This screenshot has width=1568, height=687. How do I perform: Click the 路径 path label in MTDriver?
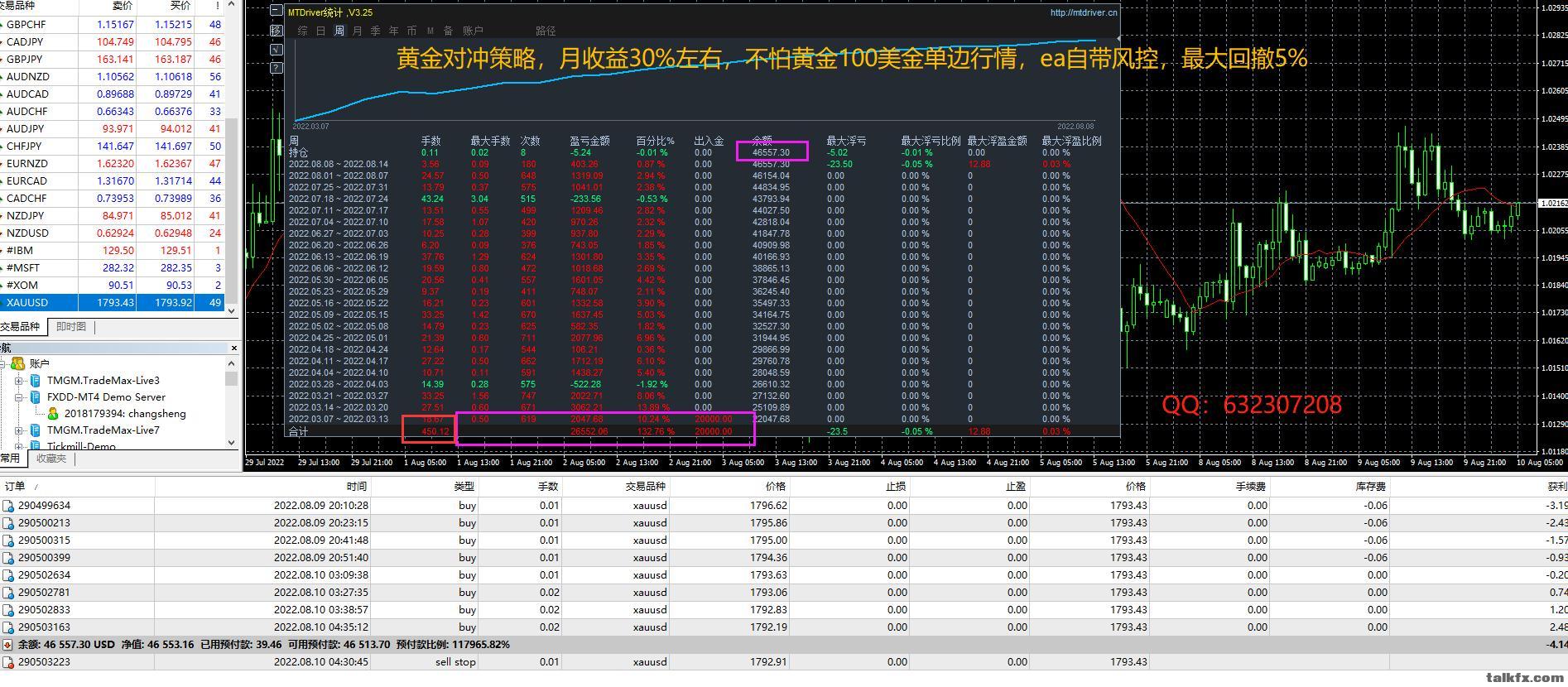[x=546, y=31]
